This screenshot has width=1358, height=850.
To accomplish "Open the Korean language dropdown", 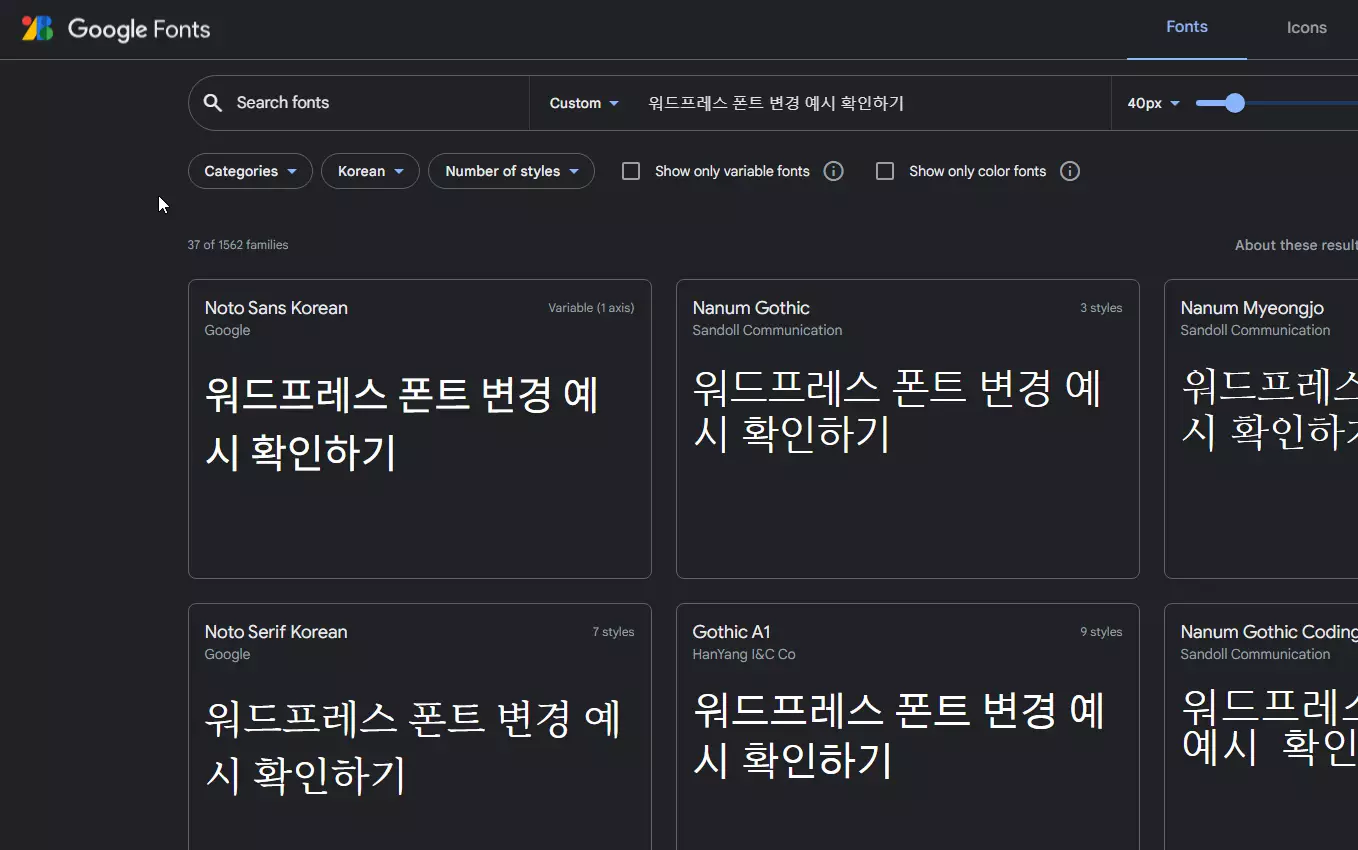I will [x=370, y=171].
